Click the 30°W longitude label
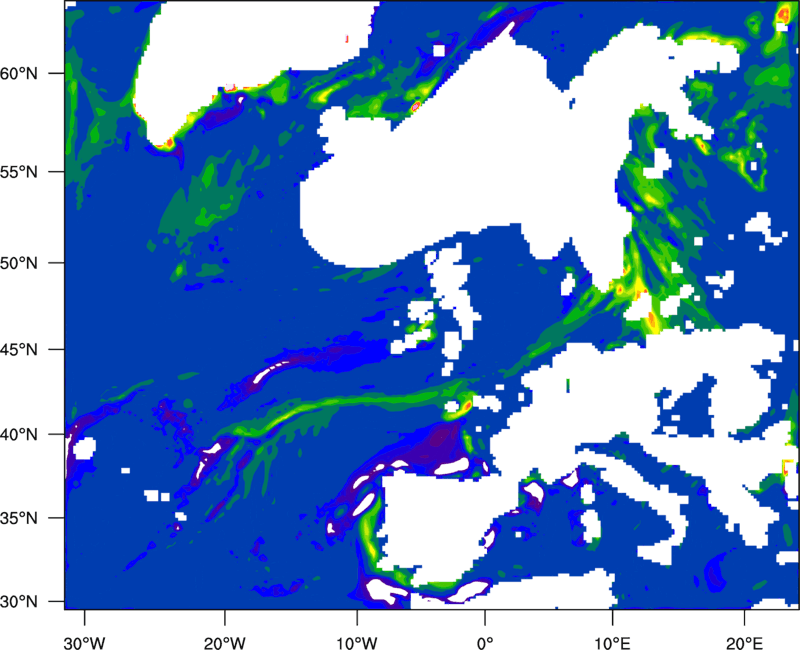Screen dimensions: 800x650 point(84,643)
